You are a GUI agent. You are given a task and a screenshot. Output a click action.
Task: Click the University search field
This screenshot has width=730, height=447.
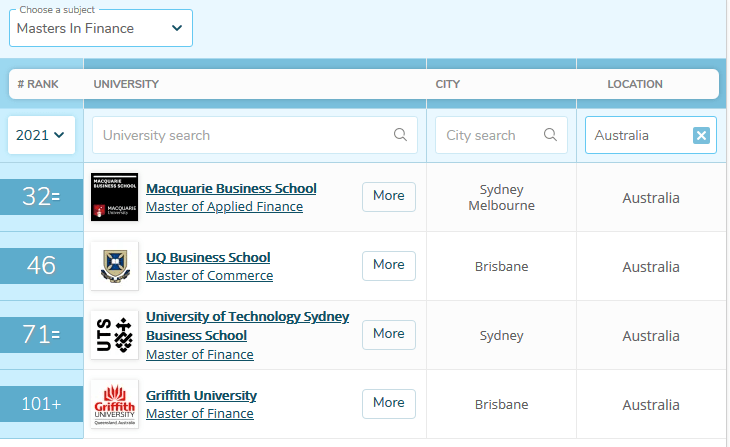[x=255, y=135]
